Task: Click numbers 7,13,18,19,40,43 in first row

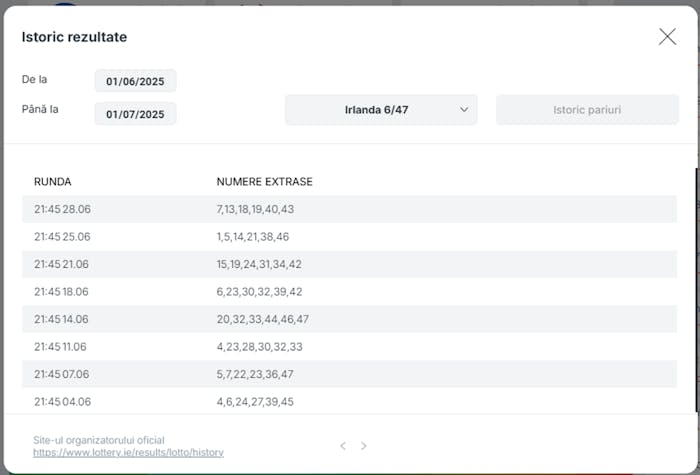Action: click(x=255, y=209)
